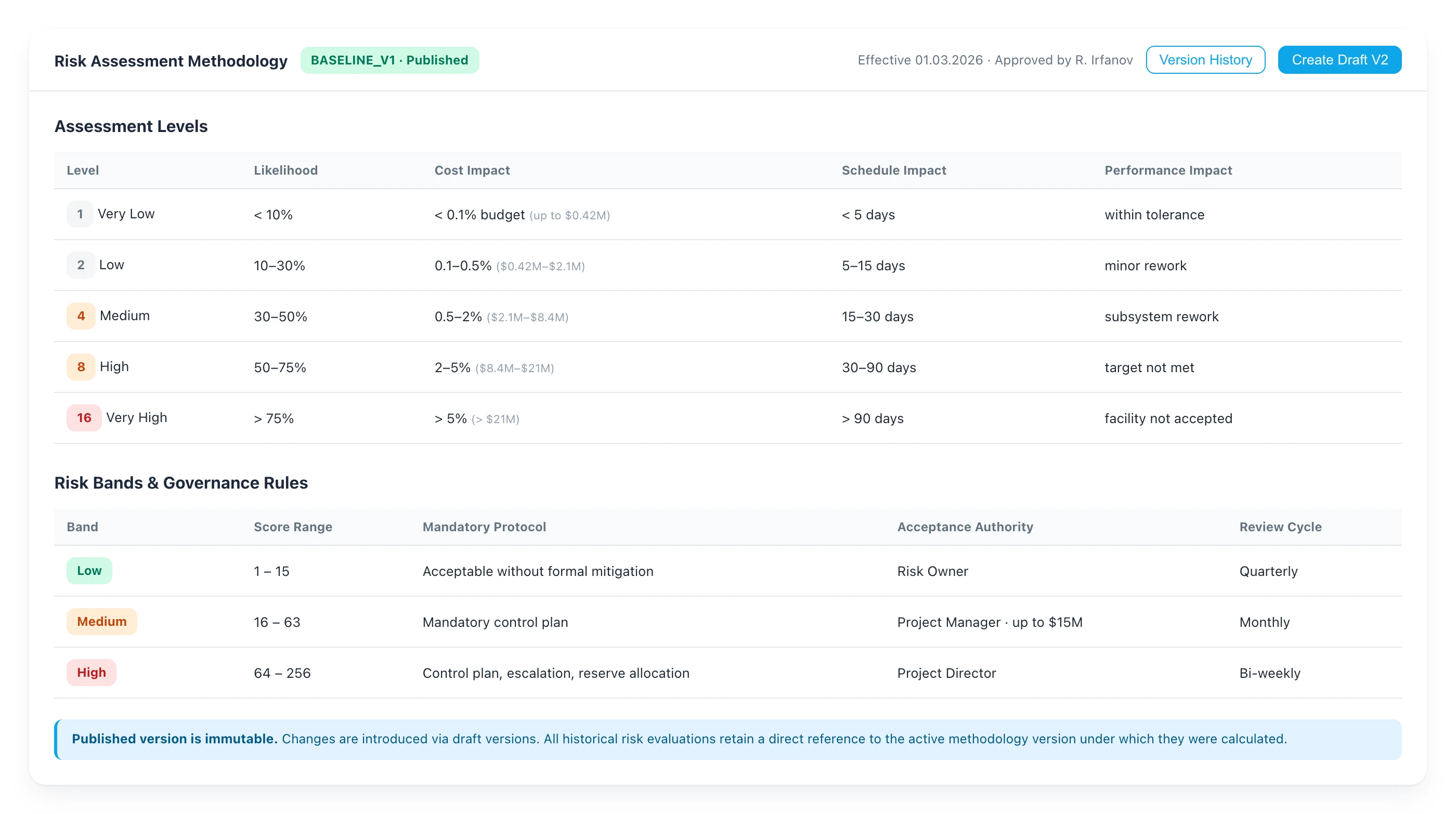The image size is (1456, 814).
Task: Select the BASELINE_V1 · Published status badge
Action: tap(389, 60)
